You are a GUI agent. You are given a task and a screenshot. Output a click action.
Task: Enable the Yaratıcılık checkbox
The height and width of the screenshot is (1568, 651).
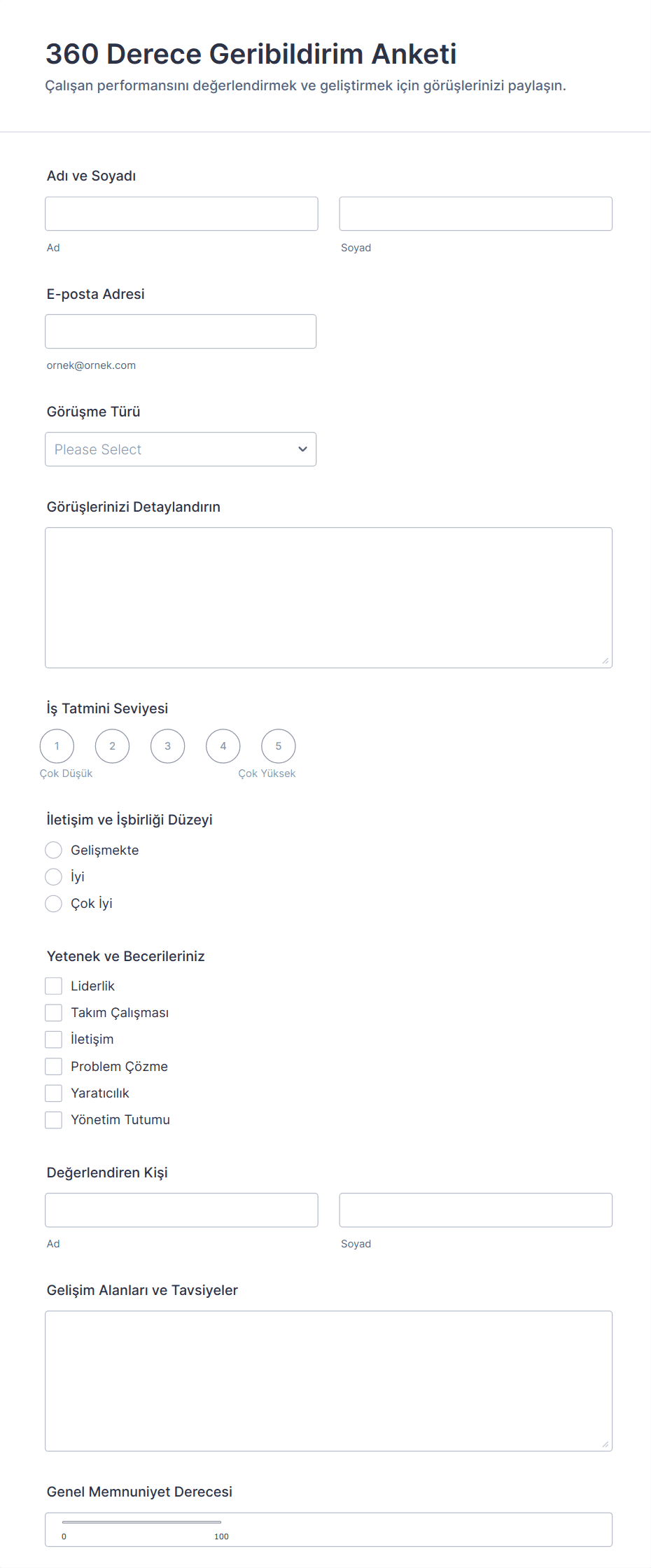click(53, 1093)
